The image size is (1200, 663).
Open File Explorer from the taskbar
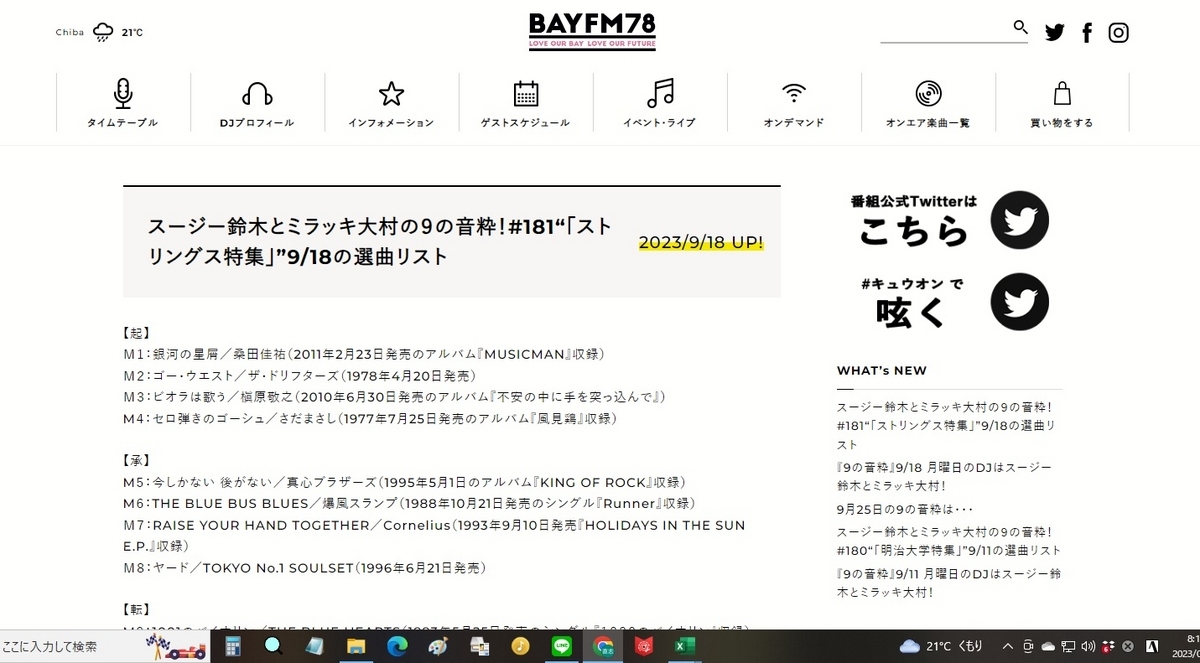(356, 647)
